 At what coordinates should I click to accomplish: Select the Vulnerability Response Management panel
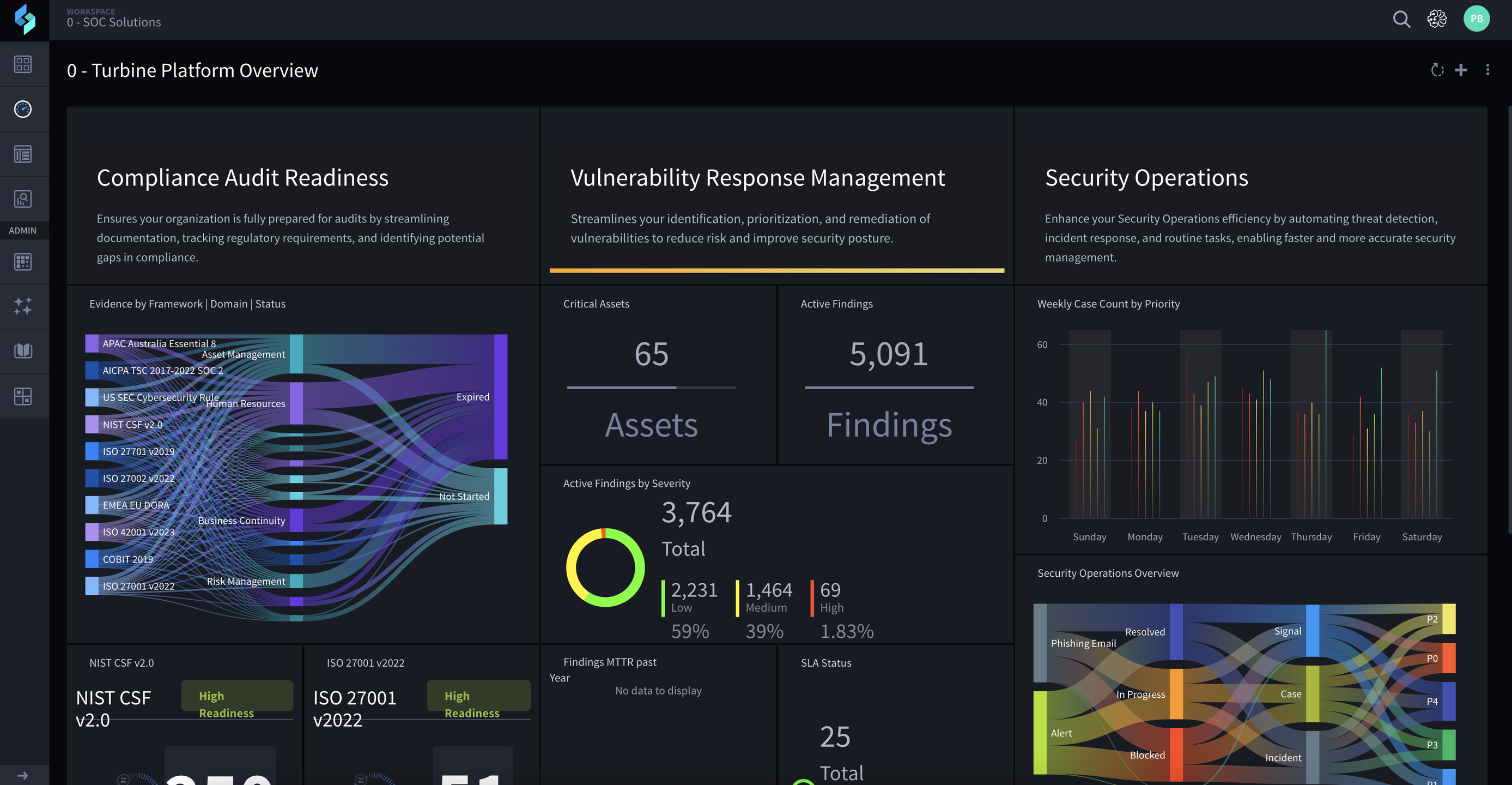(x=776, y=196)
